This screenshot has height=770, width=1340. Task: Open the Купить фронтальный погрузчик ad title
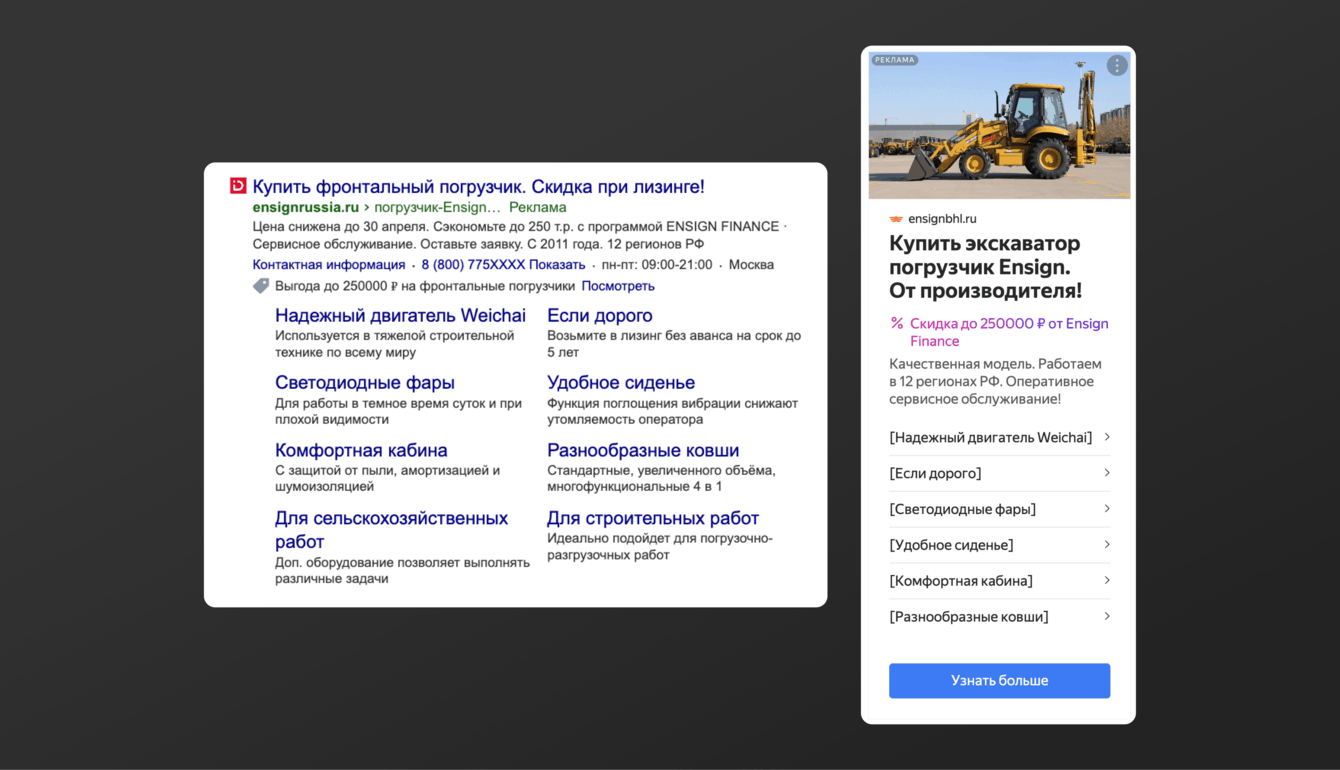[x=478, y=186]
